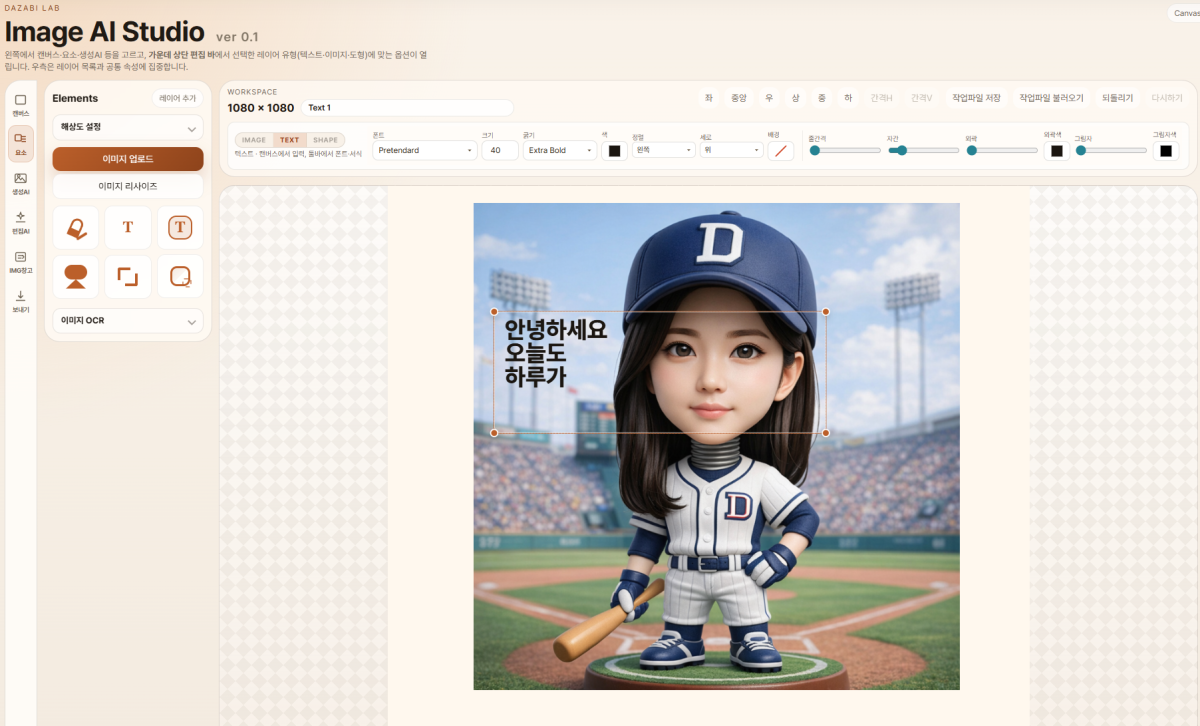Select the speech bubble shape tool

click(x=76, y=277)
